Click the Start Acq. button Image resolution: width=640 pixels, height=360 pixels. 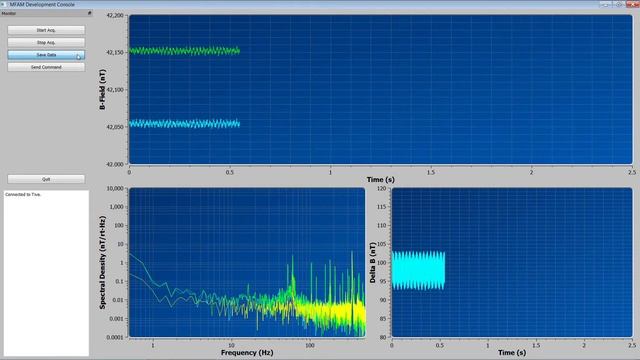[x=46, y=30]
